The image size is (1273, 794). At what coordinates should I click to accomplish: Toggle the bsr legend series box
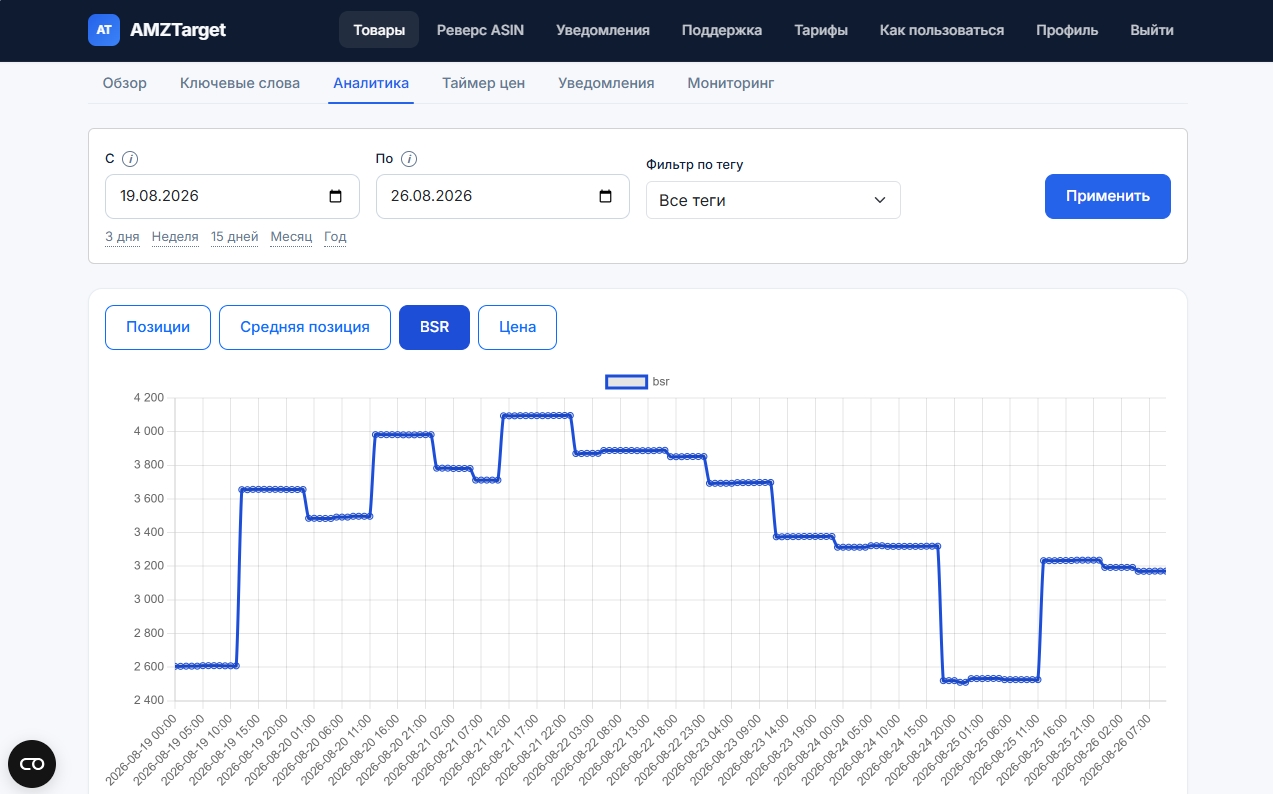pyautogui.click(x=626, y=381)
